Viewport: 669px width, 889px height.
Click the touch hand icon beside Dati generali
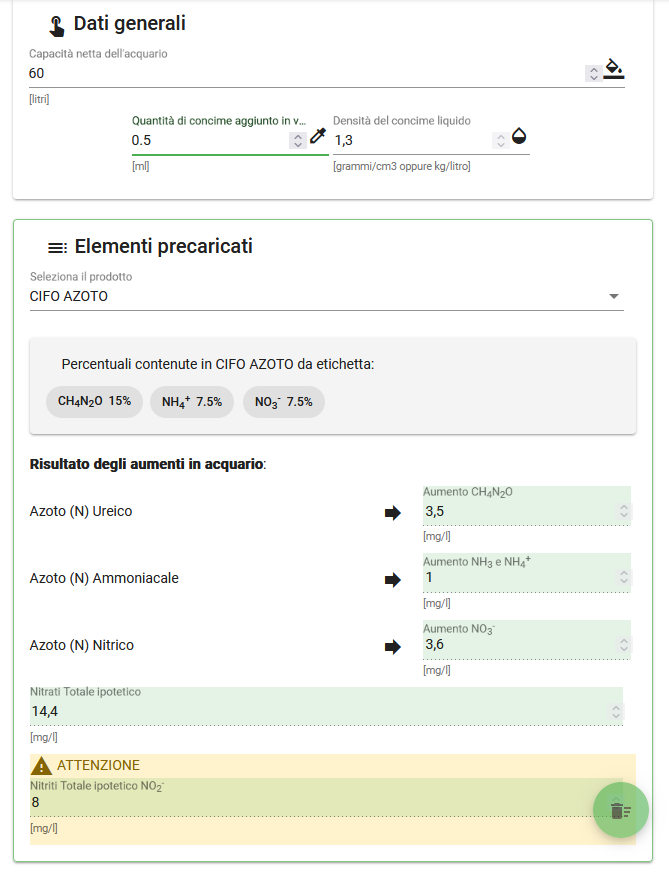pos(56,26)
